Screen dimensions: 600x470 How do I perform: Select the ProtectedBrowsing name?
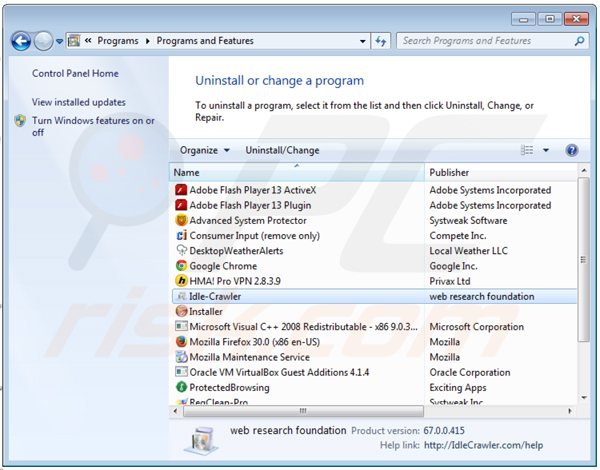click(229, 387)
